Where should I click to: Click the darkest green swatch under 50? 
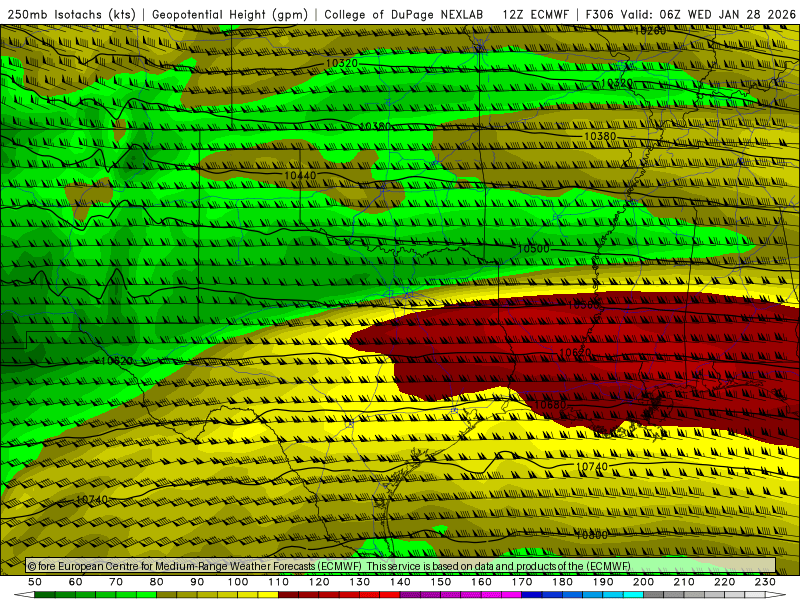tap(45, 595)
